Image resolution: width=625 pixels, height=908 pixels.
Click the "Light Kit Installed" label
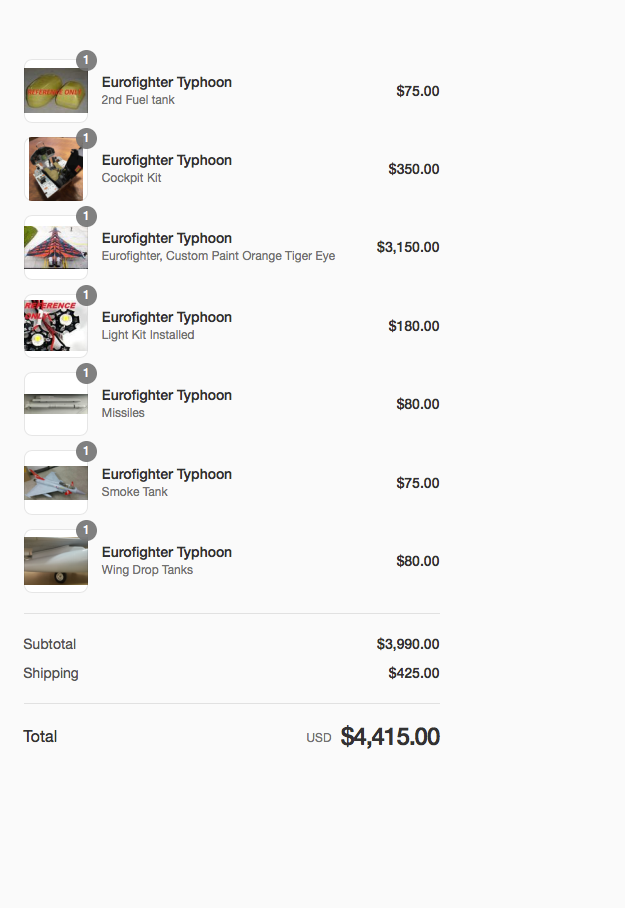pos(148,335)
